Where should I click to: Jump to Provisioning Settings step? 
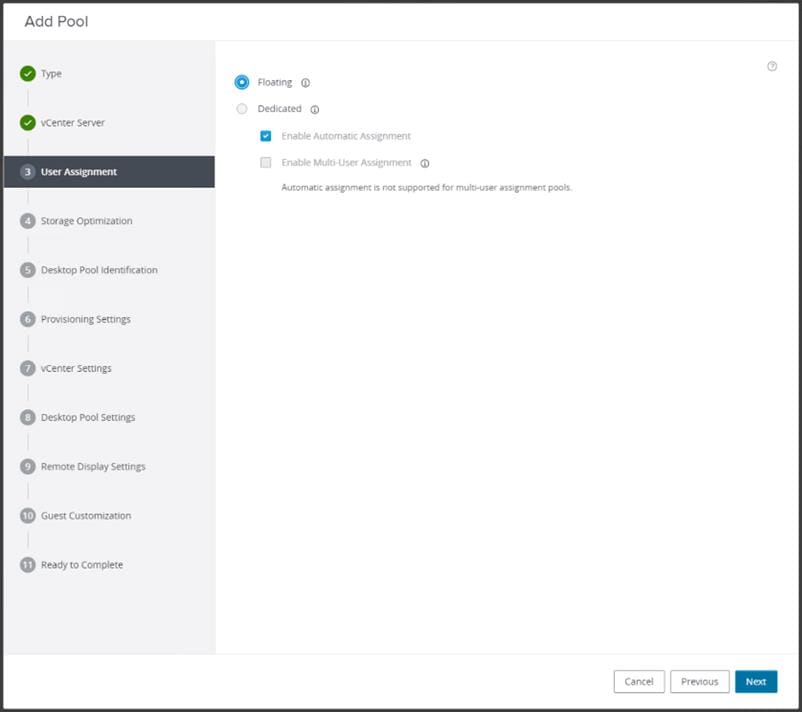point(86,319)
